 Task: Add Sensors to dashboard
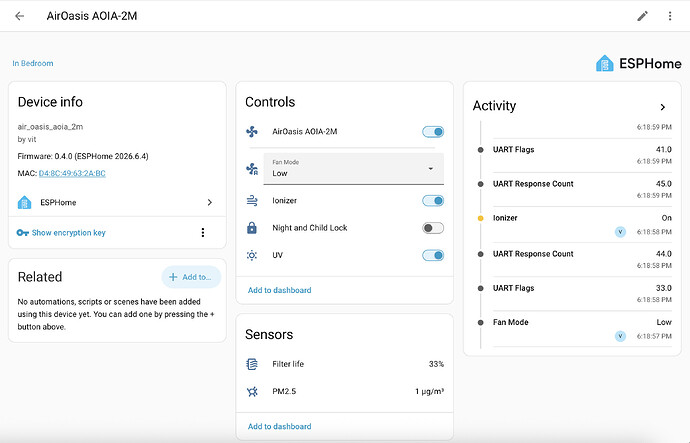(x=279, y=427)
